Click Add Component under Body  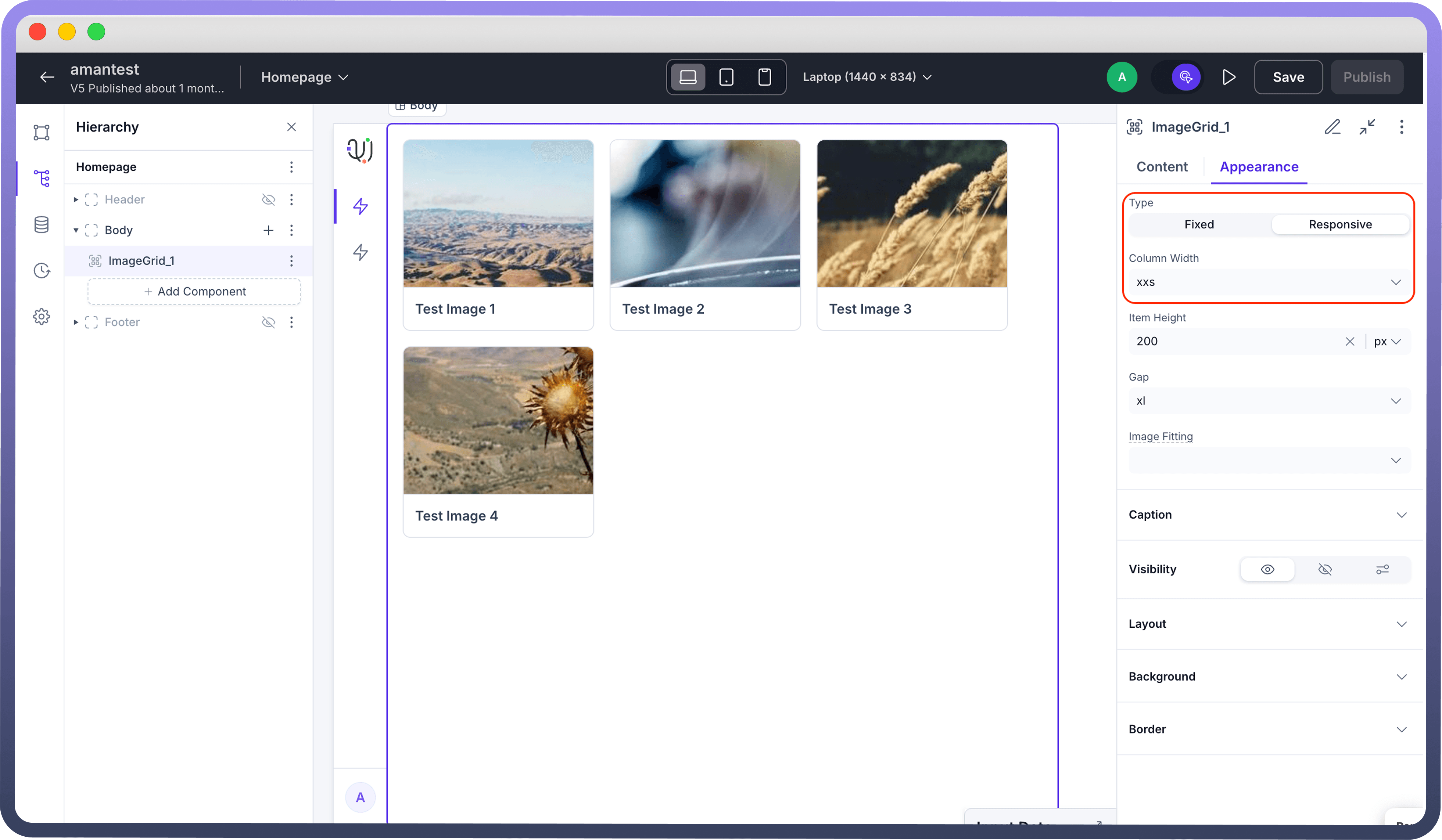[x=194, y=292]
